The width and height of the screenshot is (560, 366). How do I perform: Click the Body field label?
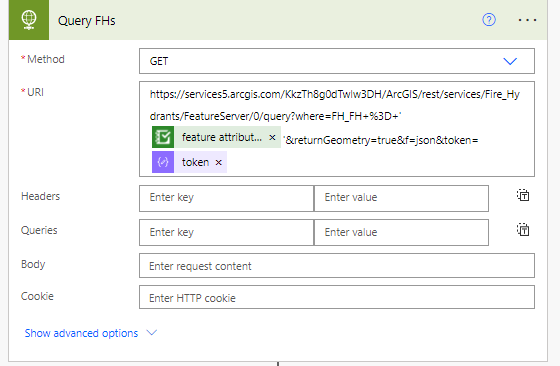click(x=33, y=264)
